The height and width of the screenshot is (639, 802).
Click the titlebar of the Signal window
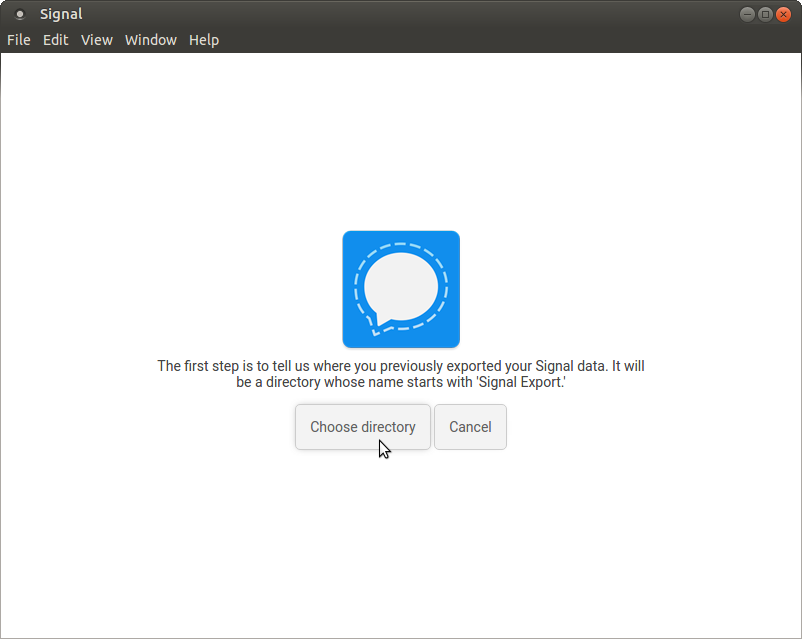(400, 13)
